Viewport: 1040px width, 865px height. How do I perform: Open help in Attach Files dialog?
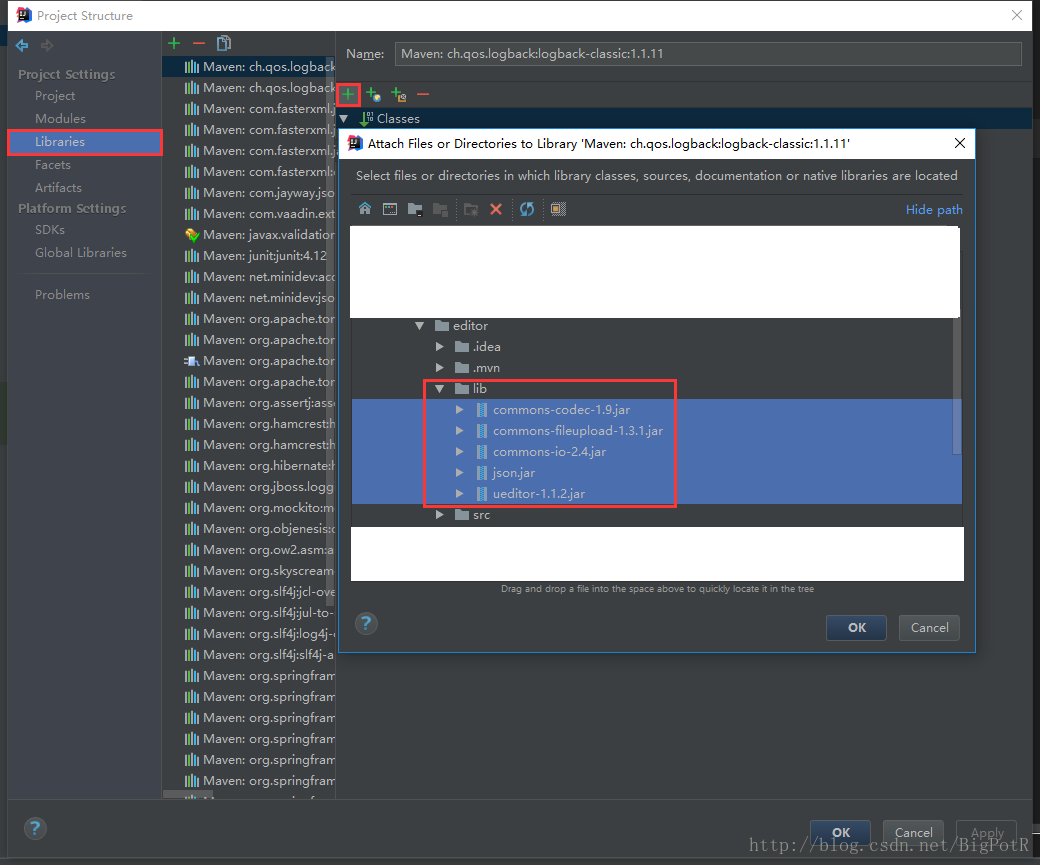point(366,623)
